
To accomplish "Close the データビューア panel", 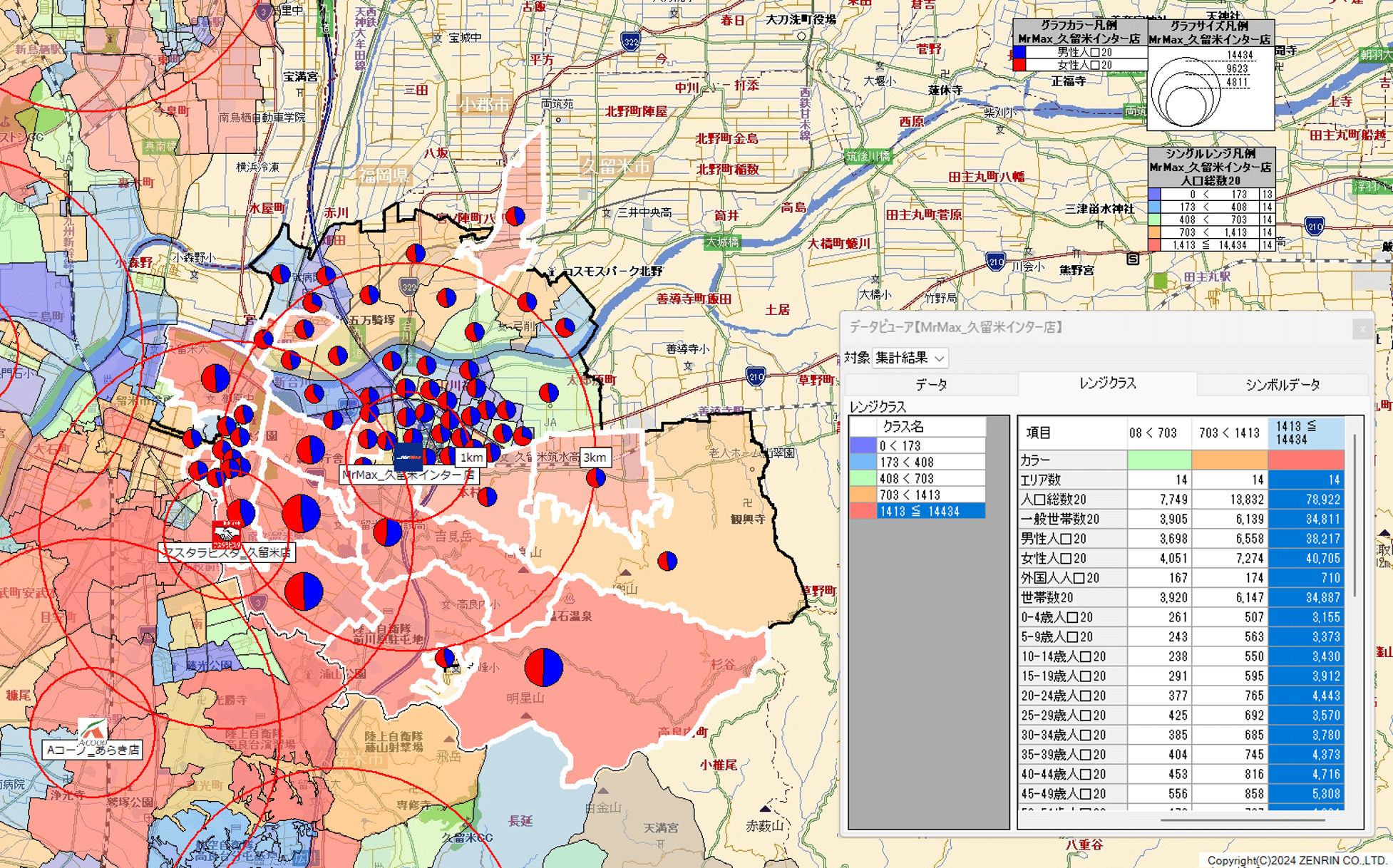I will pyautogui.click(x=1362, y=328).
